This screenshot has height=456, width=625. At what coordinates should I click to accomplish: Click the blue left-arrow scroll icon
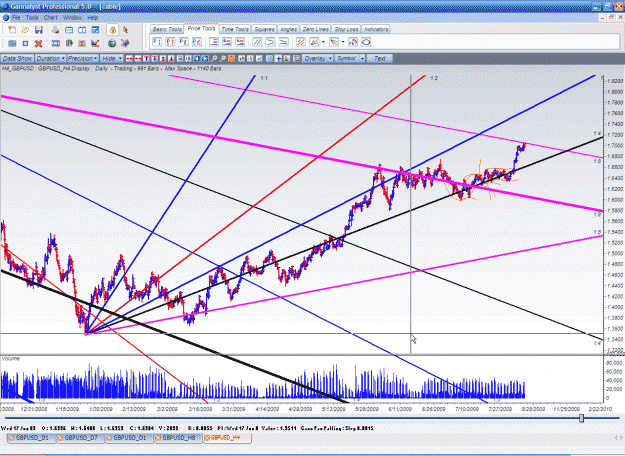tap(197, 59)
